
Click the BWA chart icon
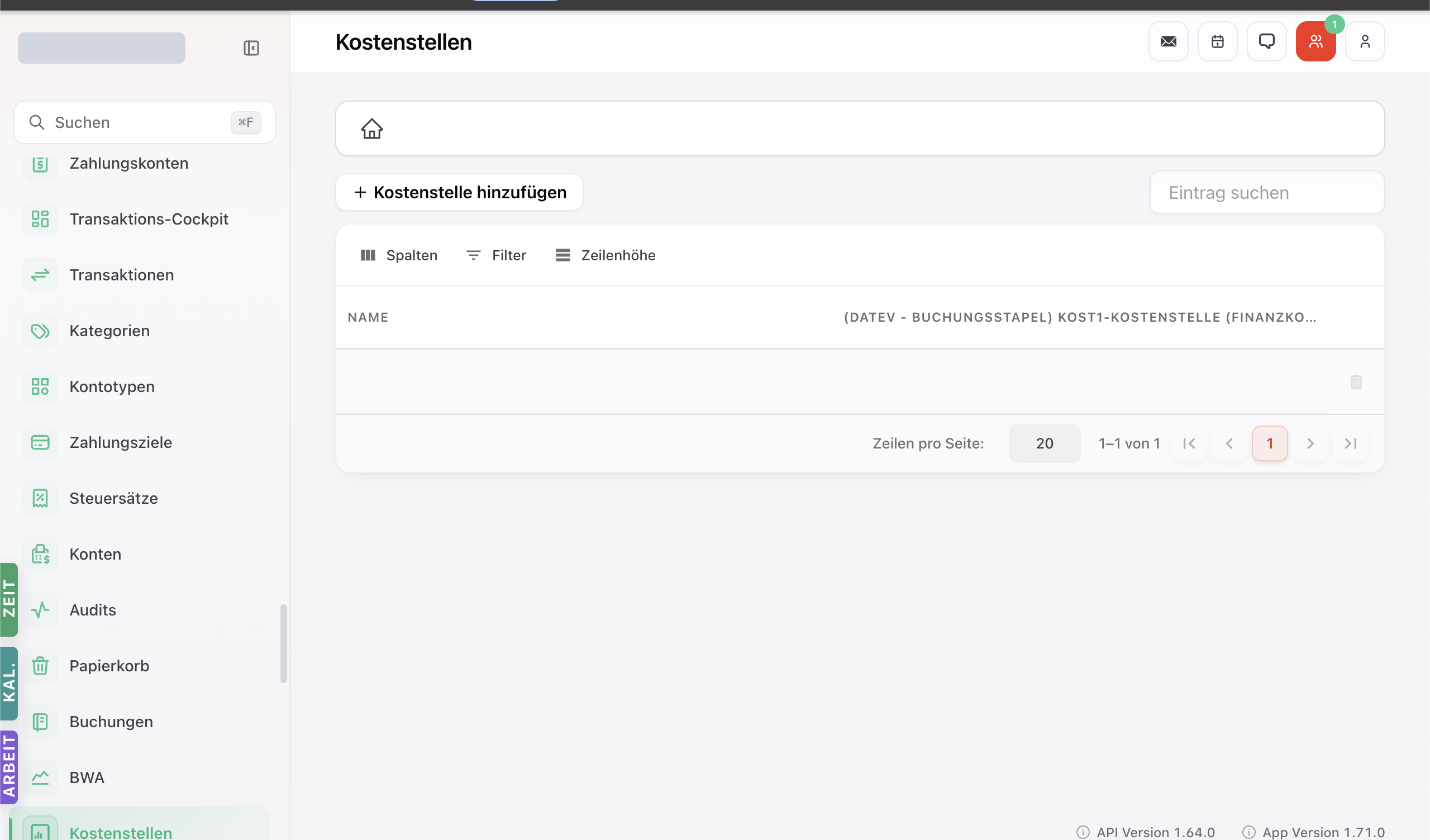[x=40, y=777]
